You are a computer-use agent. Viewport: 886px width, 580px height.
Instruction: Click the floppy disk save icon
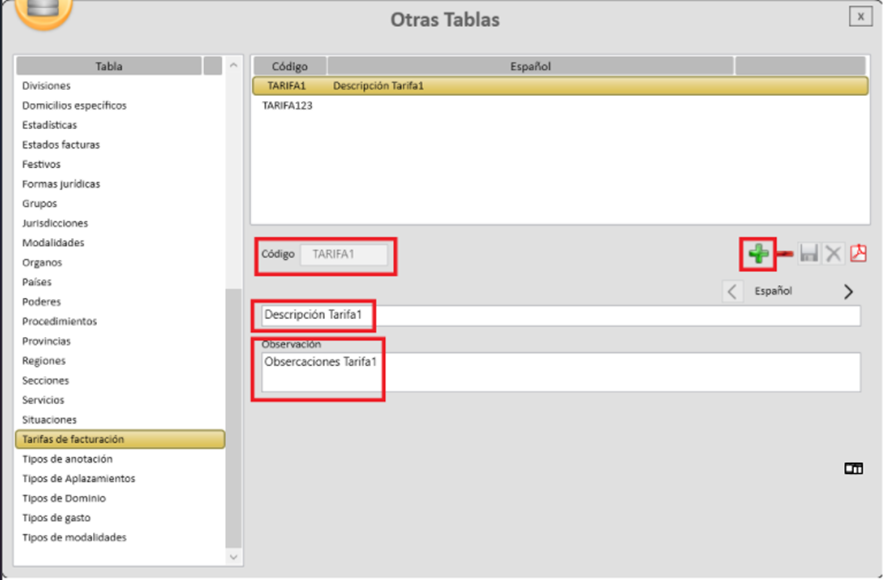(809, 254)
